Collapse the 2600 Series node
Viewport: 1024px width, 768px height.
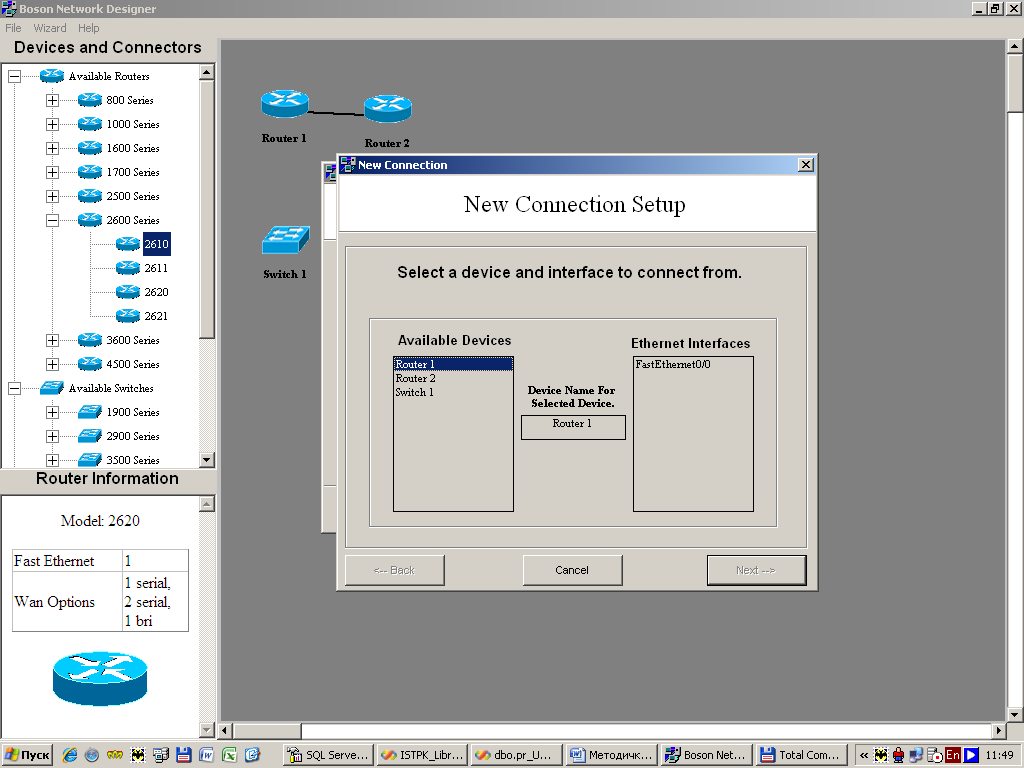[x=52, y=220]
